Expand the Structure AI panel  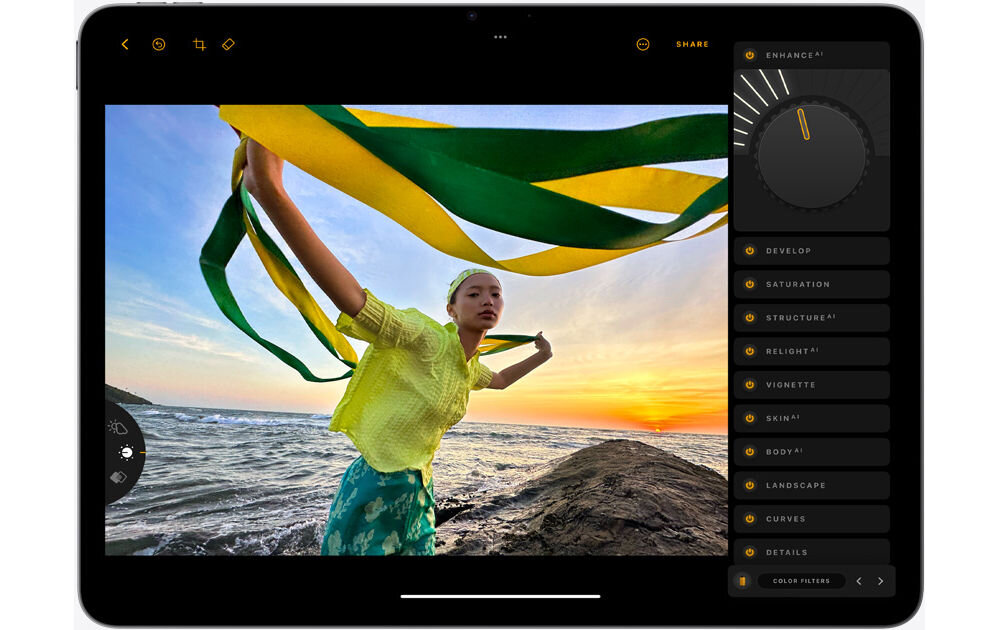[x=812, y=318]
